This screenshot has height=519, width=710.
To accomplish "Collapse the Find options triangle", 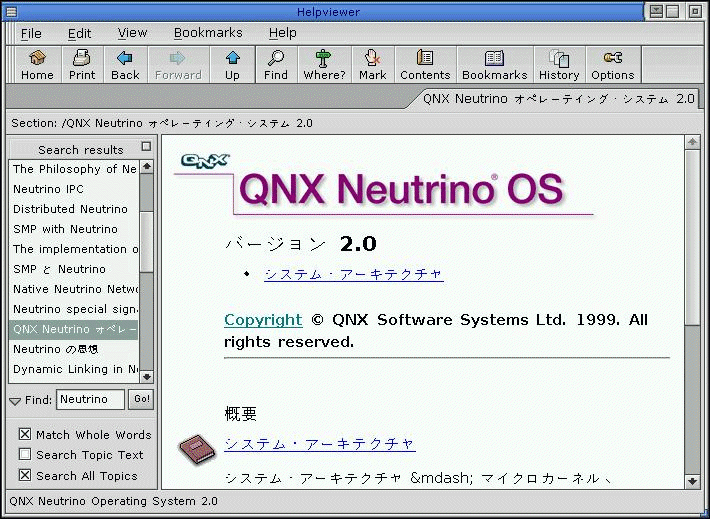I will [15, 401].
